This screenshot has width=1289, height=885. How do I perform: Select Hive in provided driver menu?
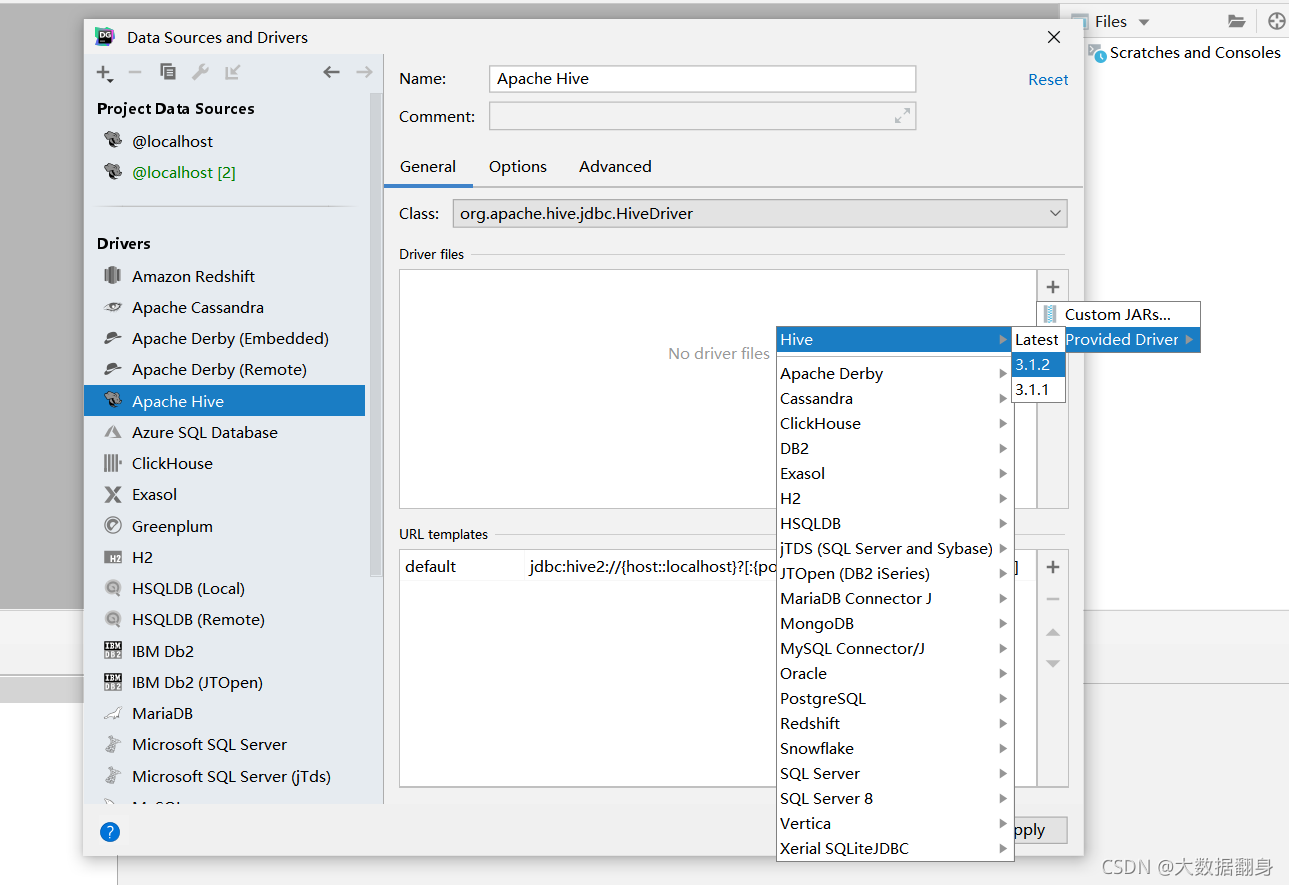(x=894, y=339)
